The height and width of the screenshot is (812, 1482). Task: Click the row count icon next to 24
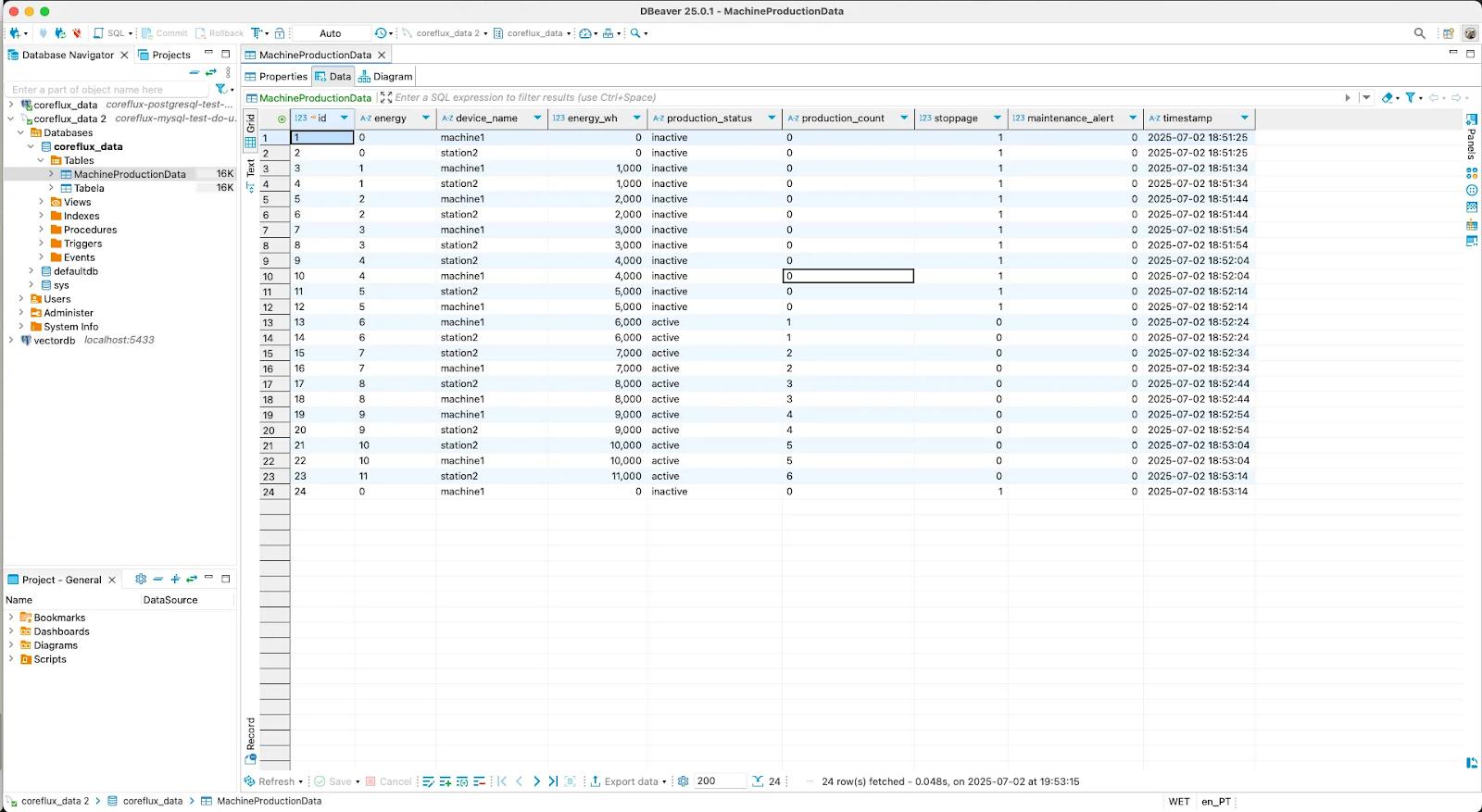(x=758, y=781)
